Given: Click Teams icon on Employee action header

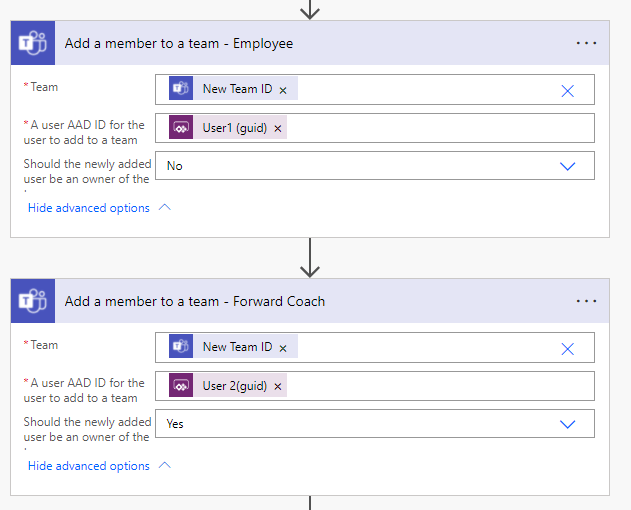Looking at the screenshot, I should point(32,44).
